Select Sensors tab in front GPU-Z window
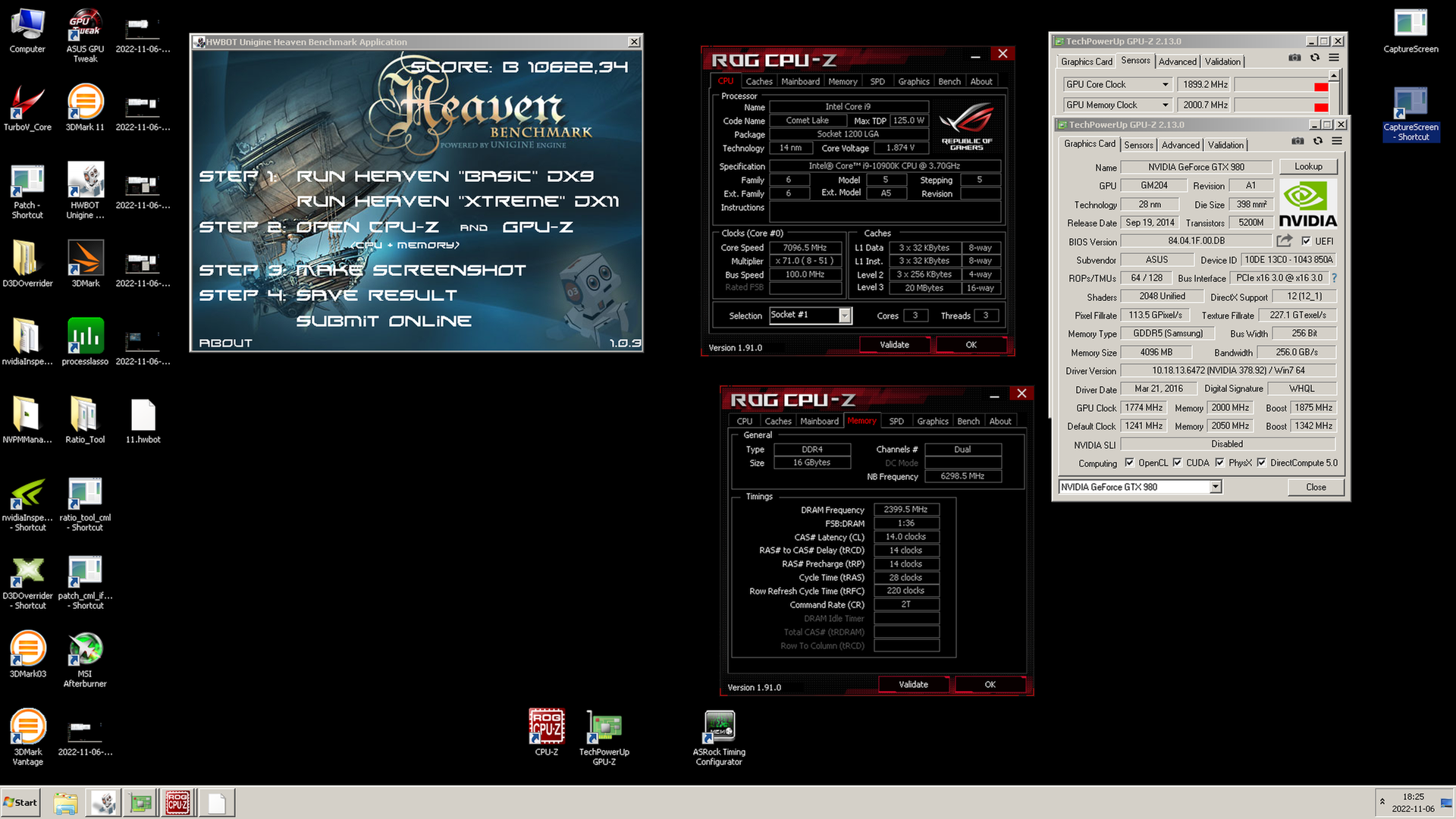1456x819 pixels. pos(1138,145)
